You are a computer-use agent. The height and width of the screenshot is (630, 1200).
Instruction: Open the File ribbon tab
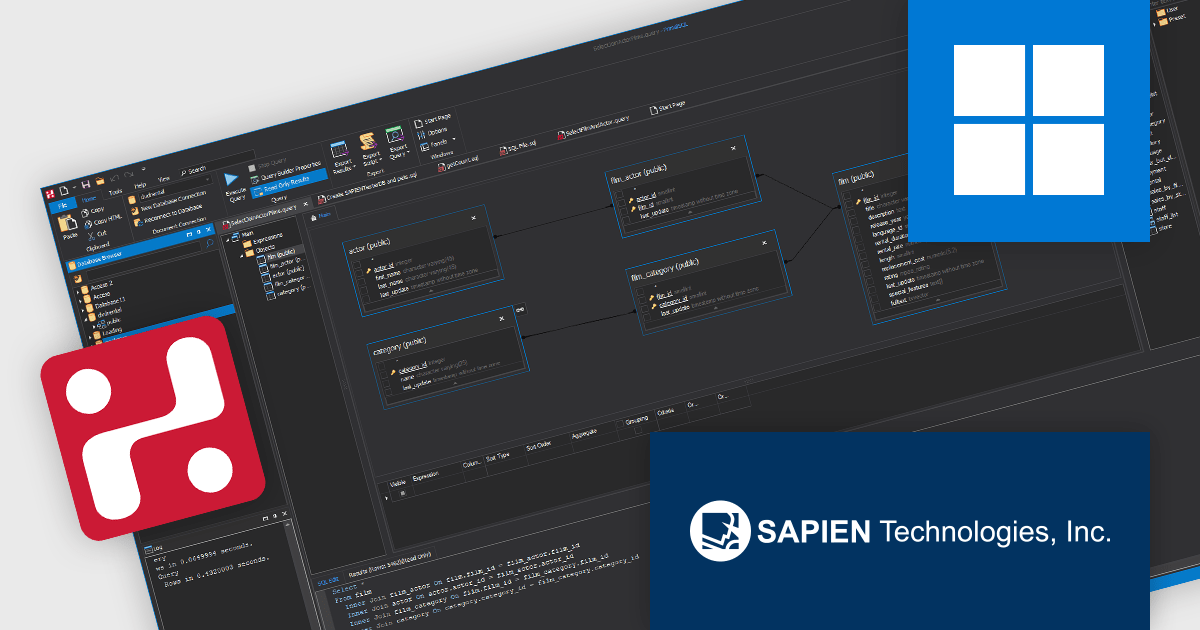(x=62, y=205)
